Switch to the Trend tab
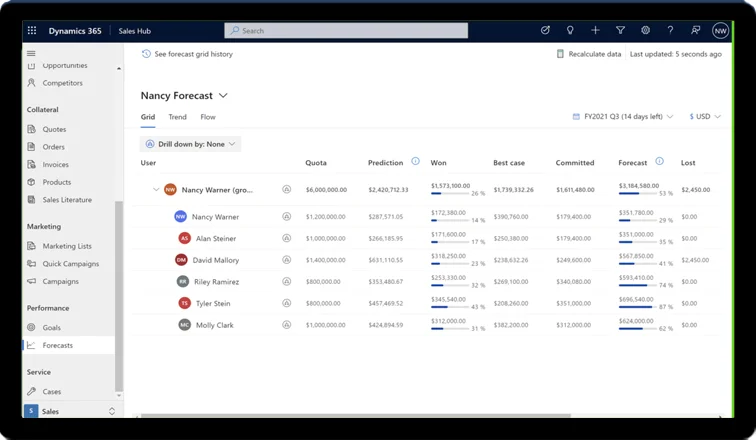 pyautogui.click(x=177, y=117)
